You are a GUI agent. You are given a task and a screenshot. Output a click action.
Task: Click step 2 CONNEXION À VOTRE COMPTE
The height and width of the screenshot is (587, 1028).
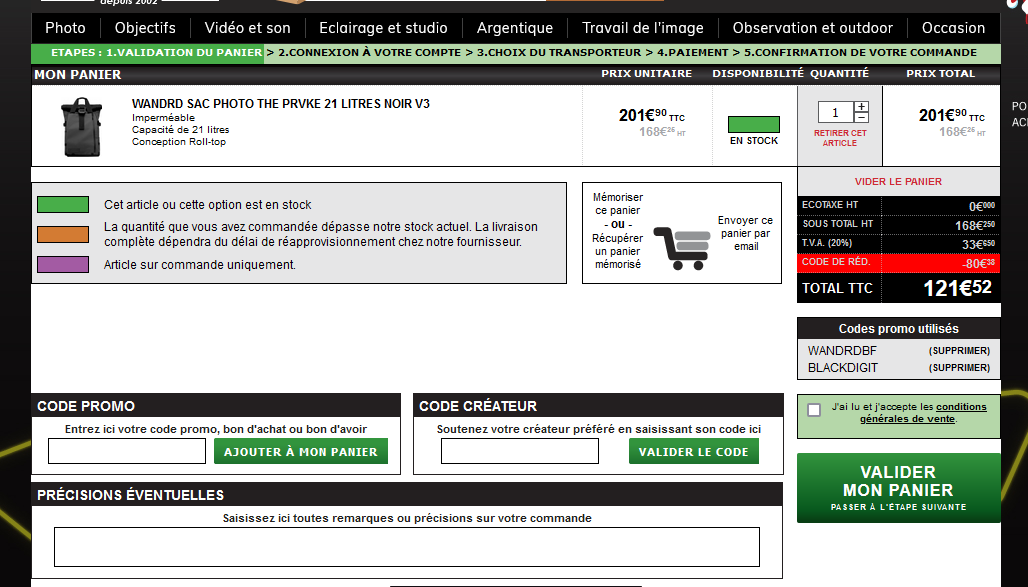coord(370,52)
